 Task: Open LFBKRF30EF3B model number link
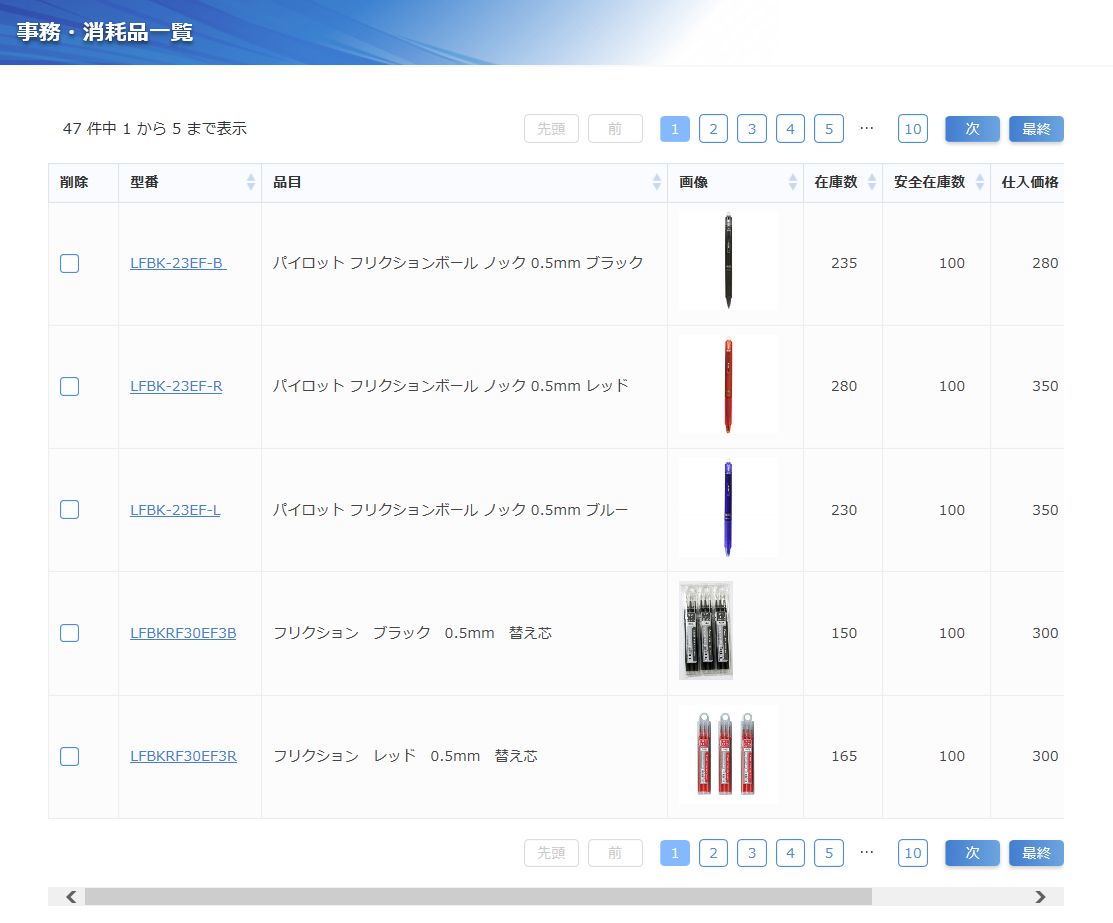183,633
